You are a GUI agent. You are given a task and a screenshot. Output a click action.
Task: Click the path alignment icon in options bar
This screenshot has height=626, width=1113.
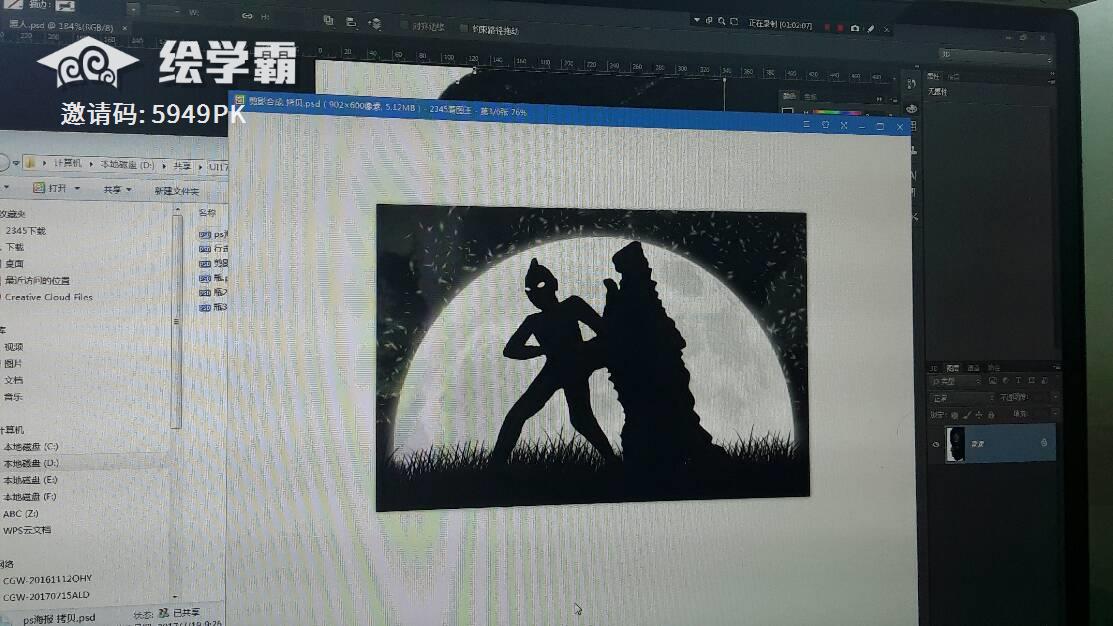tap(351, 22)
